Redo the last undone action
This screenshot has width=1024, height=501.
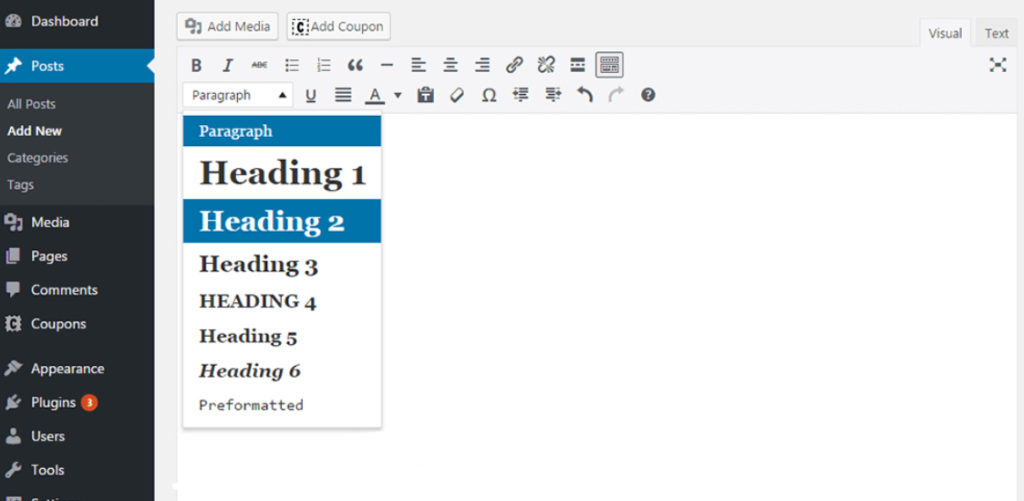click(616, 95)
